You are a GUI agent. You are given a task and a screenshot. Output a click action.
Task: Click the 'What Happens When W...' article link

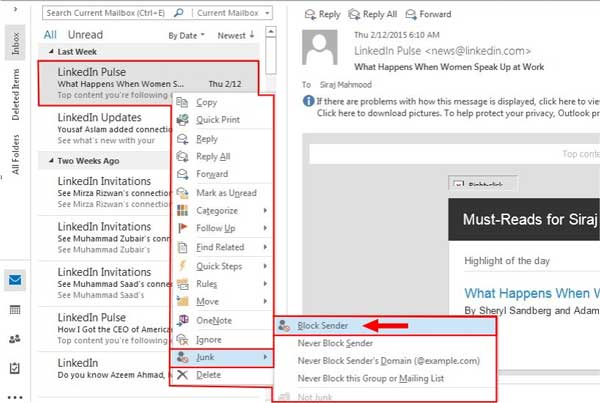pos(532,293)
